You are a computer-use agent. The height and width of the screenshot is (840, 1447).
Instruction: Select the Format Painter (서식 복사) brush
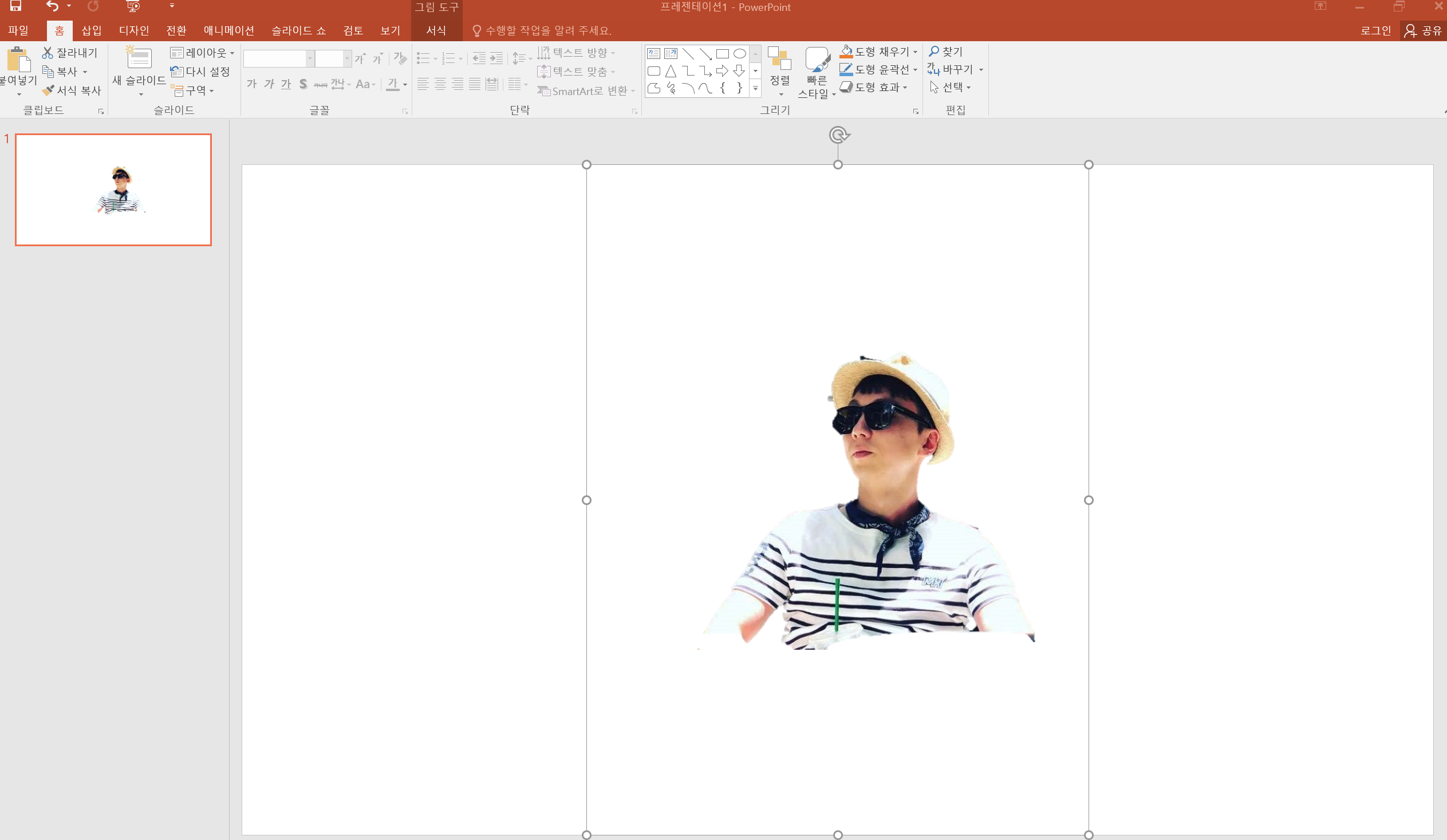[48, 90]
